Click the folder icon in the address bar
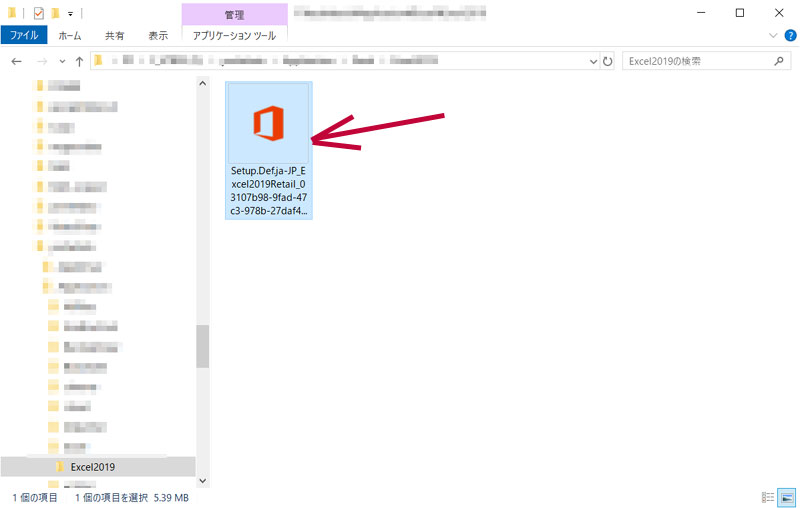This screenshot has height=508, width=800. [98, 61]
